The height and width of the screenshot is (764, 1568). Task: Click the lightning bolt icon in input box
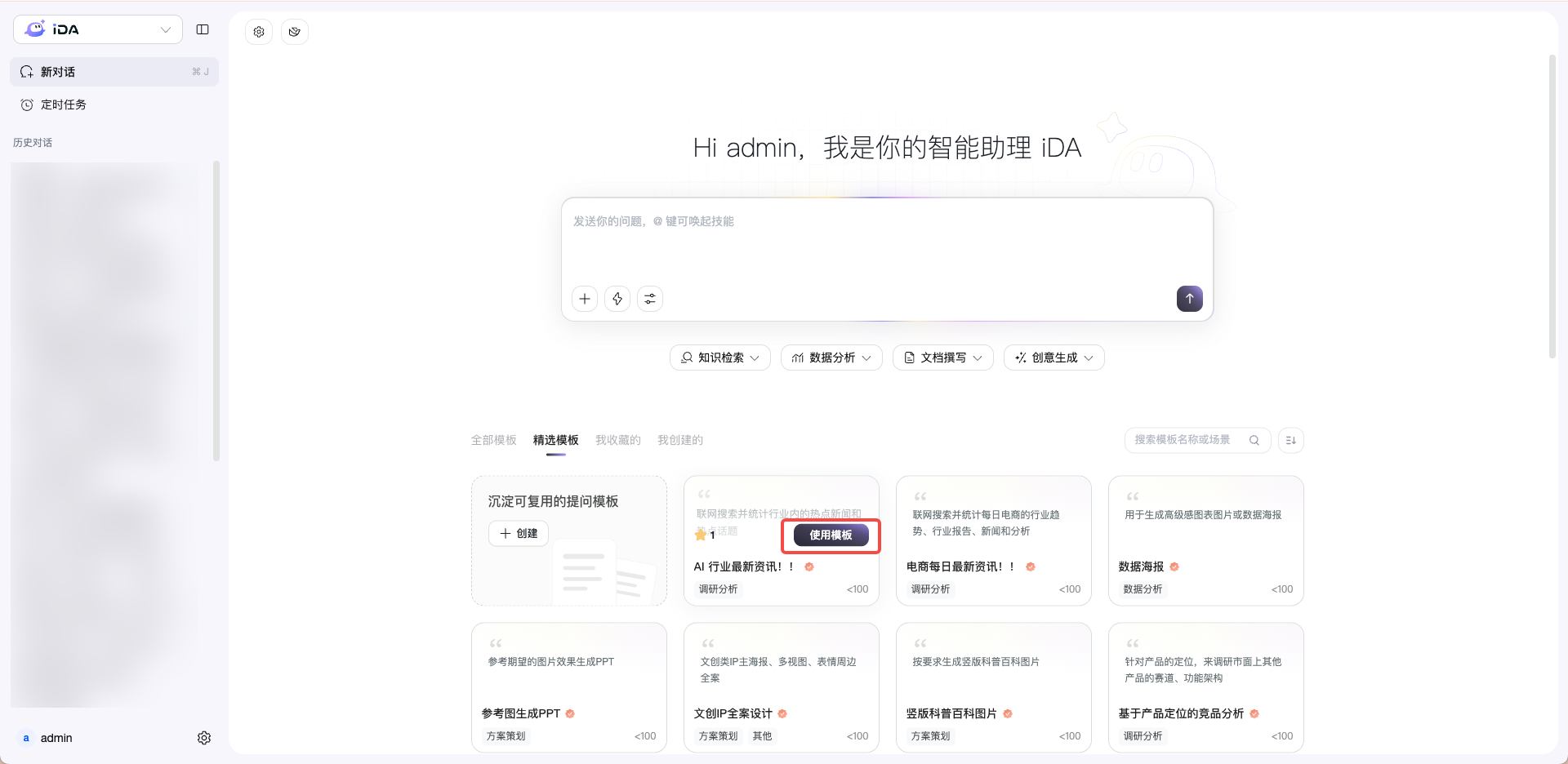tap(617, 299)
